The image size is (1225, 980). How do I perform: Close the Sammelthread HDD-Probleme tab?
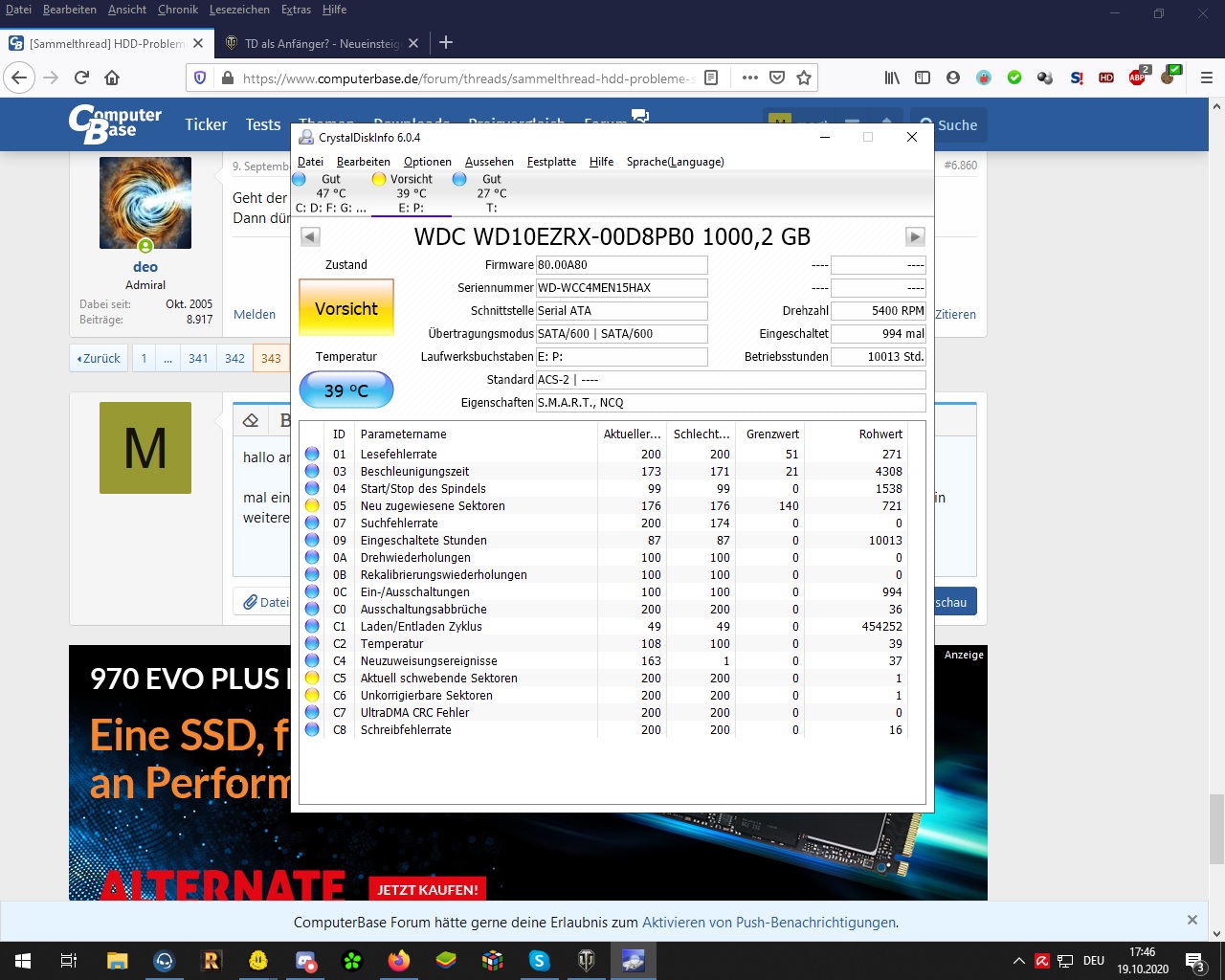tap(198, 43)
